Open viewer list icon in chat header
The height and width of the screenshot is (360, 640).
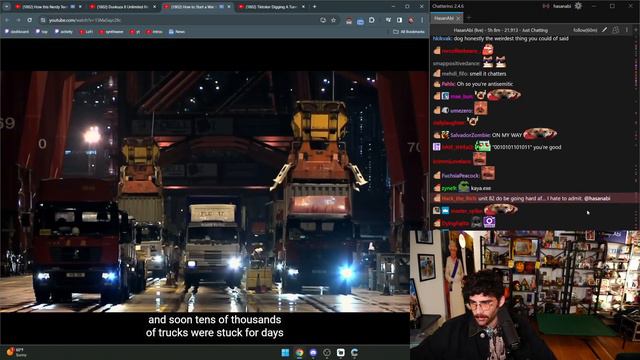tap(616, 30)
